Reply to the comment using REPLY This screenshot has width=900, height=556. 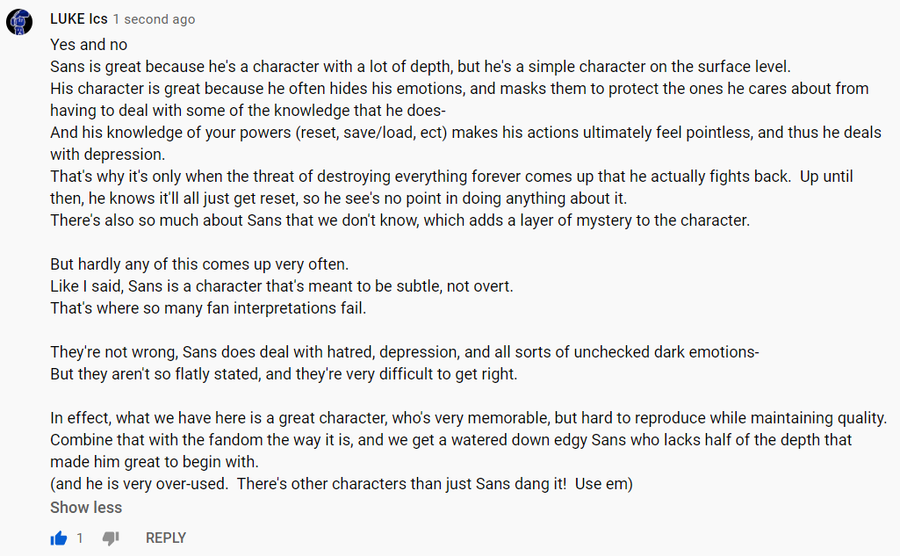point(166,538)
